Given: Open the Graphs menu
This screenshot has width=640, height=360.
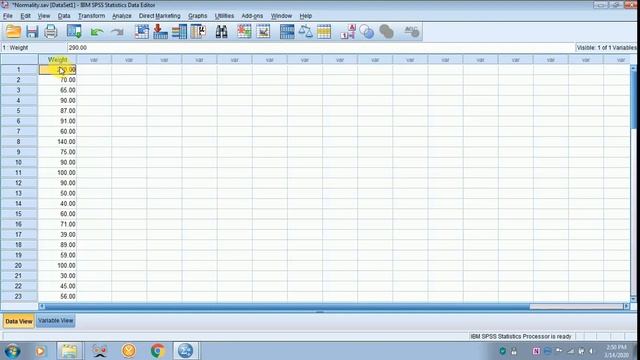Looking at the screenshot, I should [198, 16].
